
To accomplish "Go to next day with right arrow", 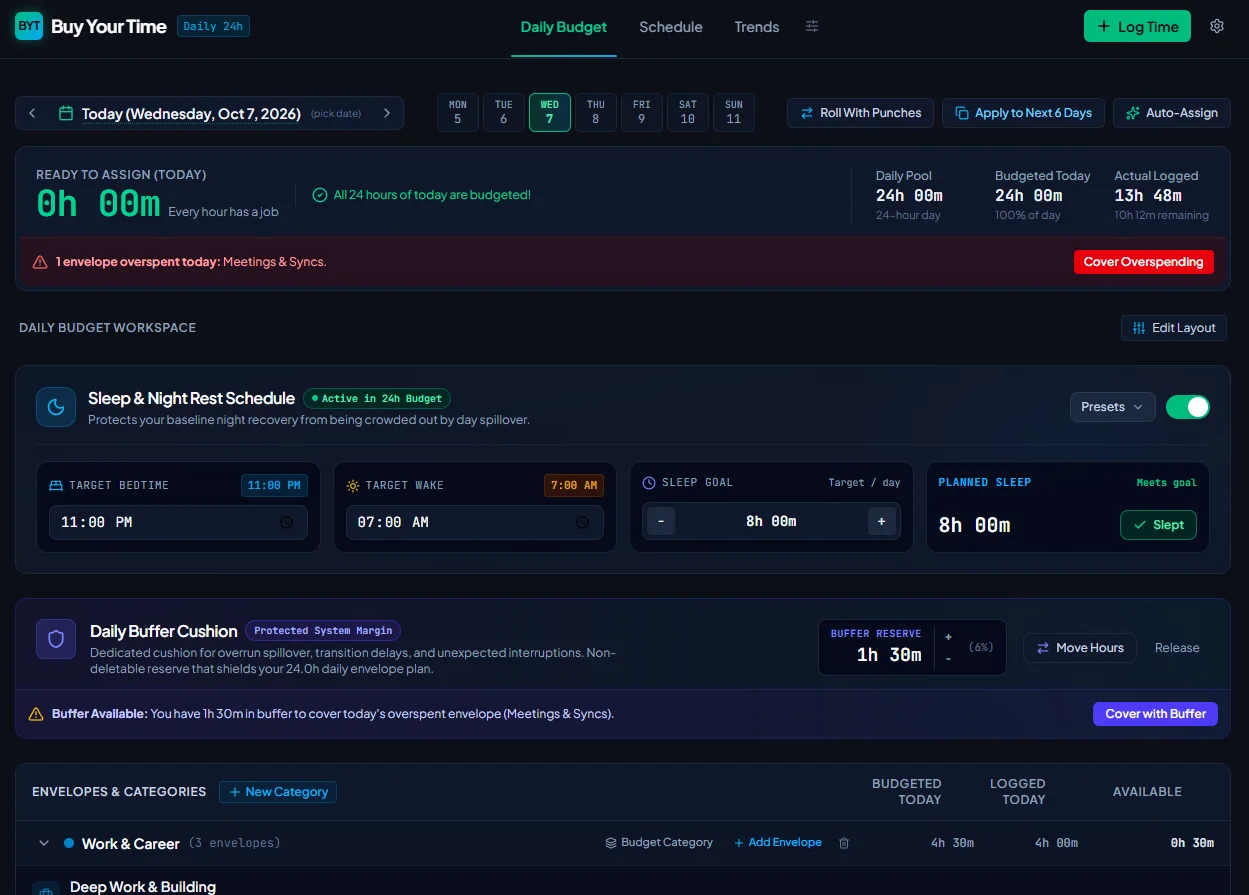I will [387, 113].
